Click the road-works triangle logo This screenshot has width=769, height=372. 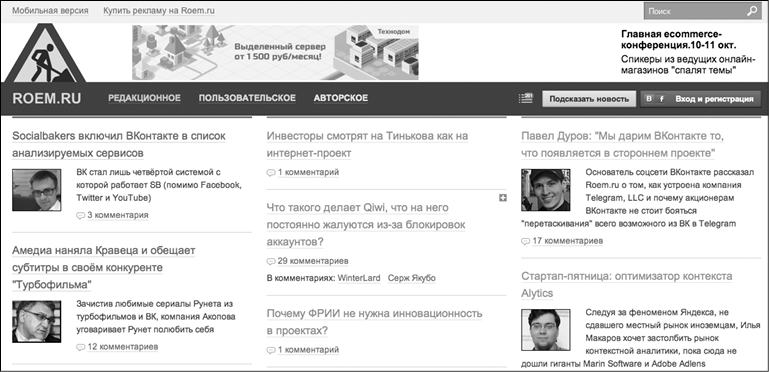45,53
